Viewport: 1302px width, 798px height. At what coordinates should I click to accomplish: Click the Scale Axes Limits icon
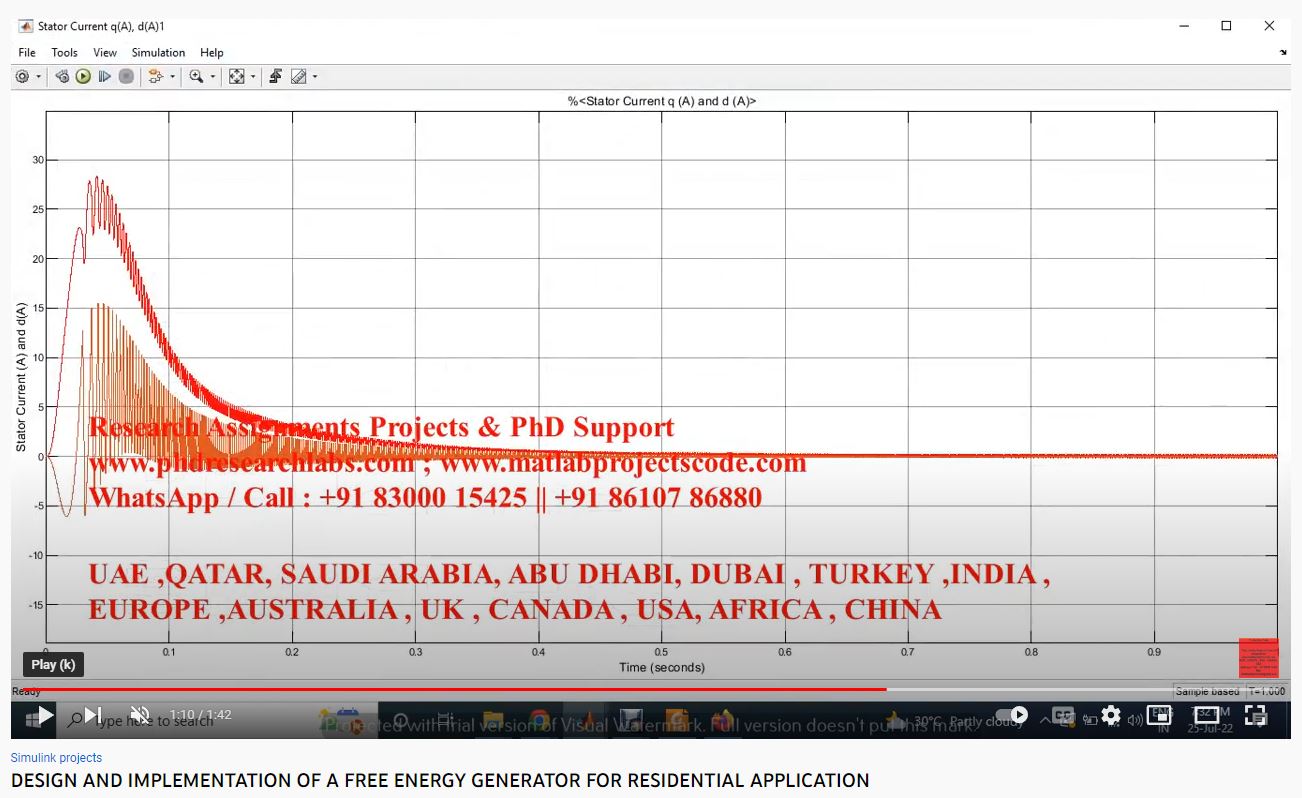click(x=236, y=77)
